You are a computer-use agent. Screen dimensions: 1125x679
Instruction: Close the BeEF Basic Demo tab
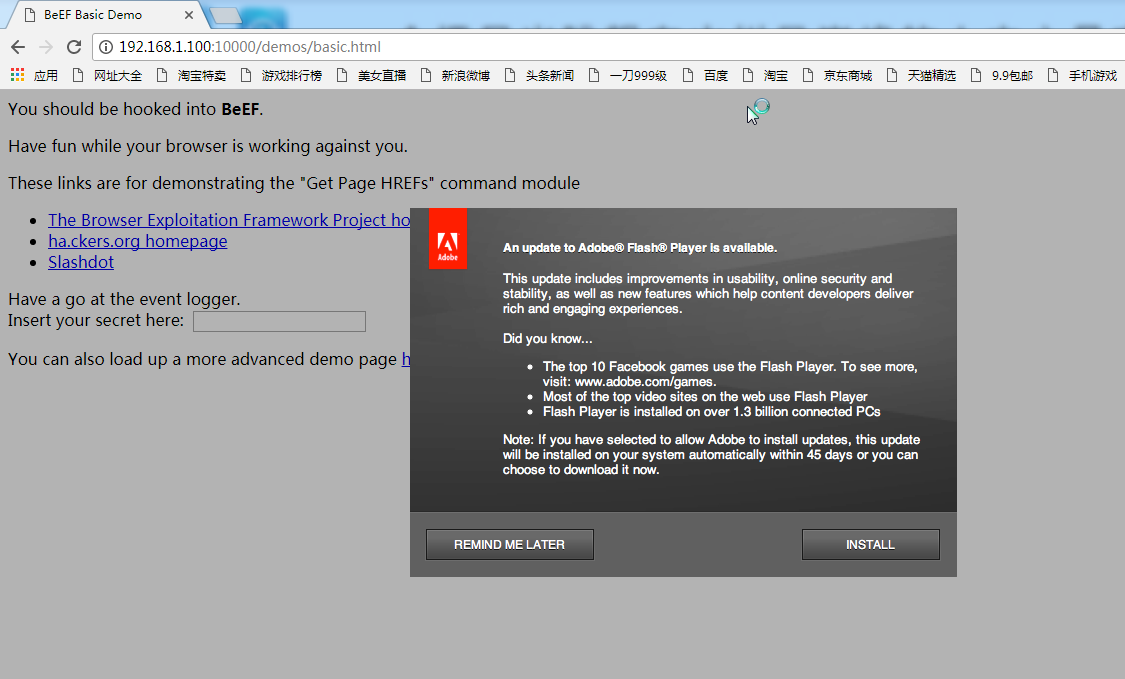click(189, 14)
